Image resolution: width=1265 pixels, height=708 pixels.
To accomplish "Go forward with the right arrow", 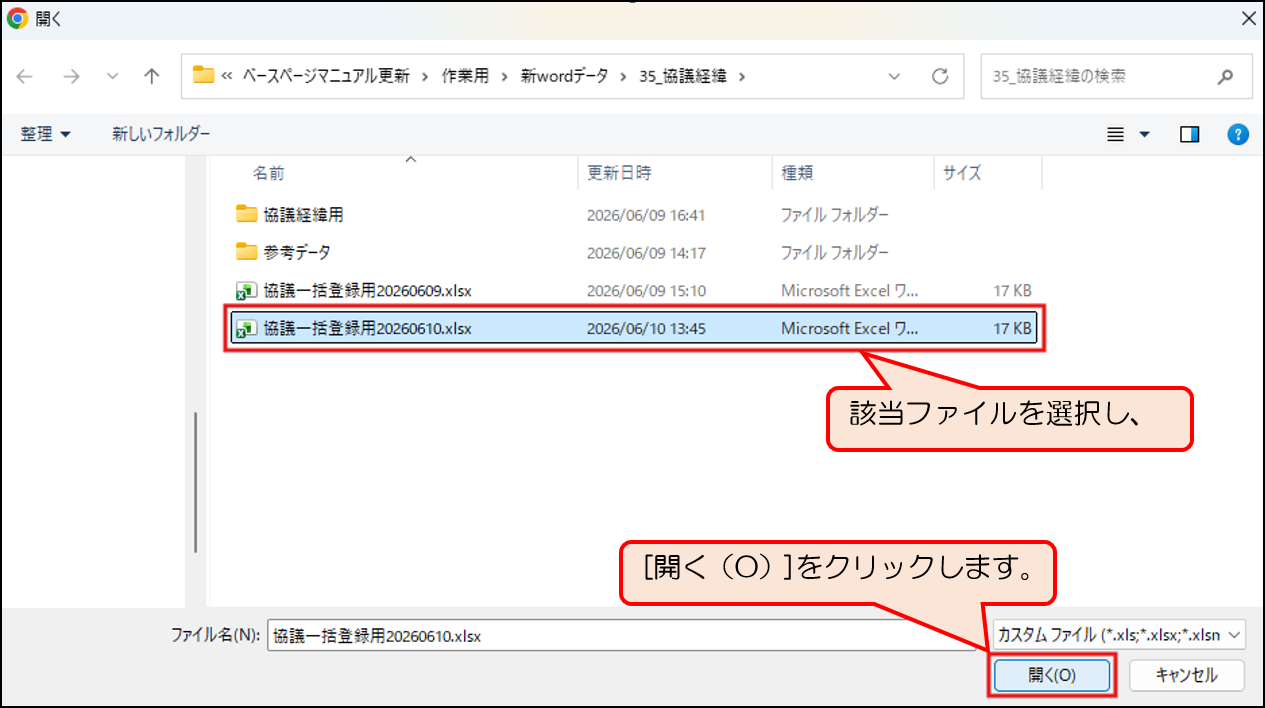I will 71,76.
